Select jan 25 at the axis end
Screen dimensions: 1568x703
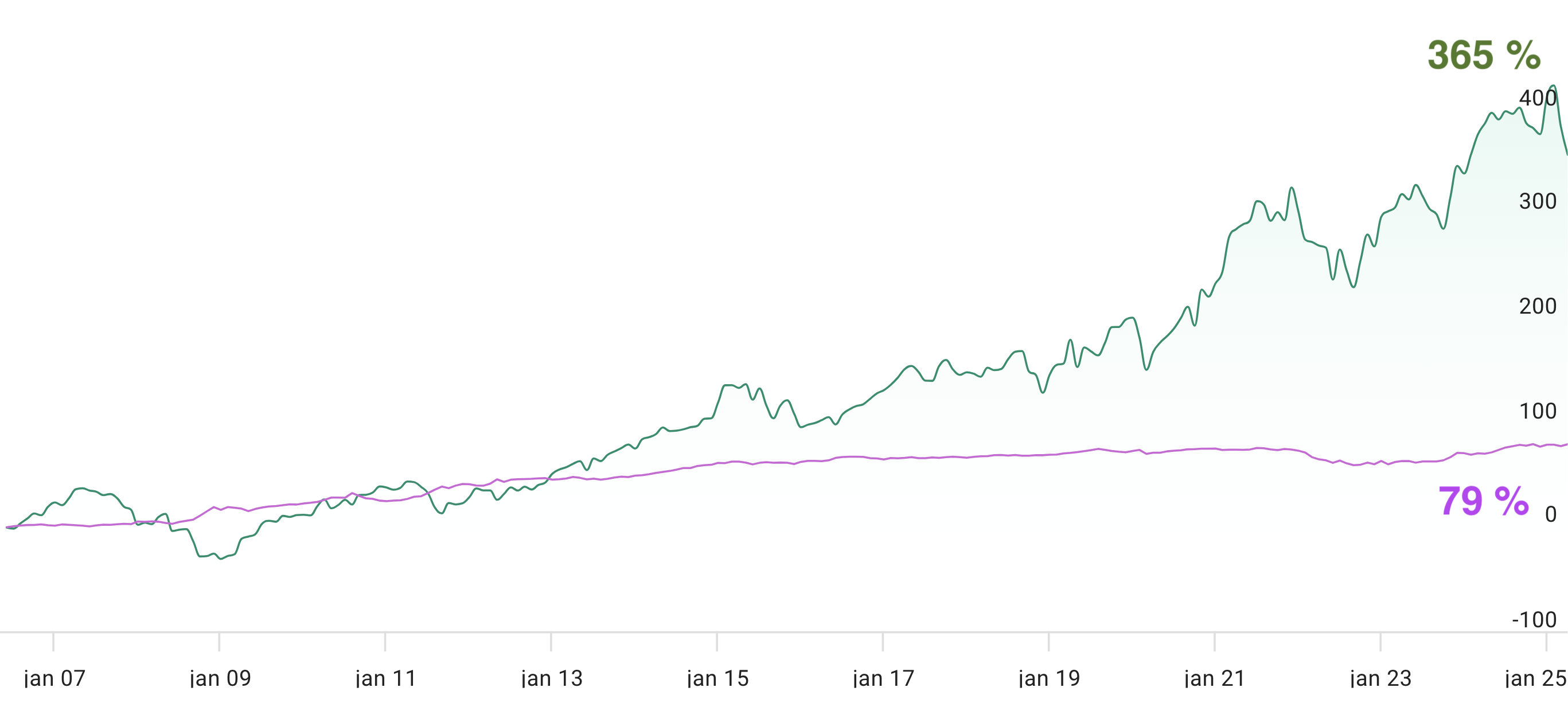[x=1535, y=678]
